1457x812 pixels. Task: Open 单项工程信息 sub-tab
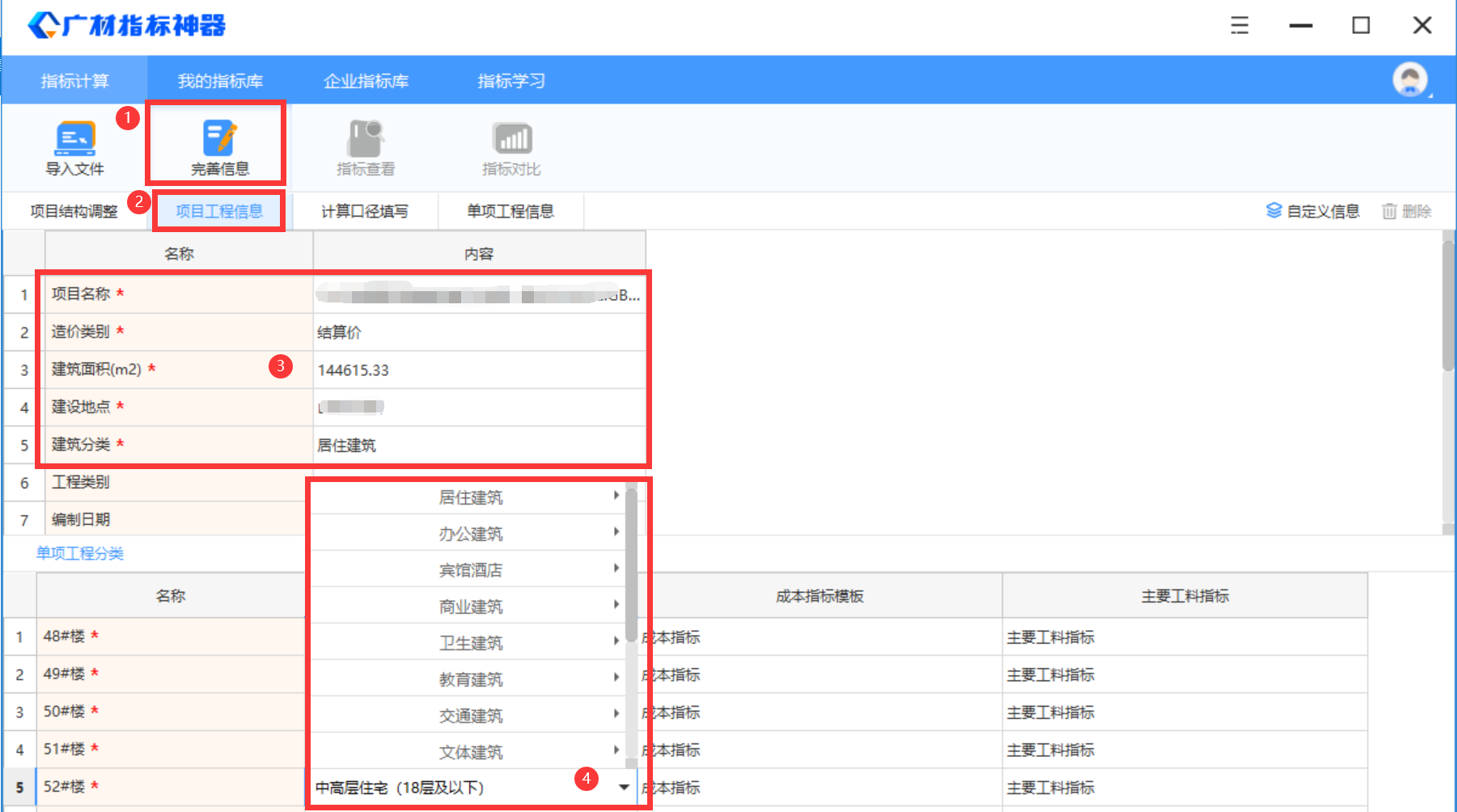(x=510, y=211)
